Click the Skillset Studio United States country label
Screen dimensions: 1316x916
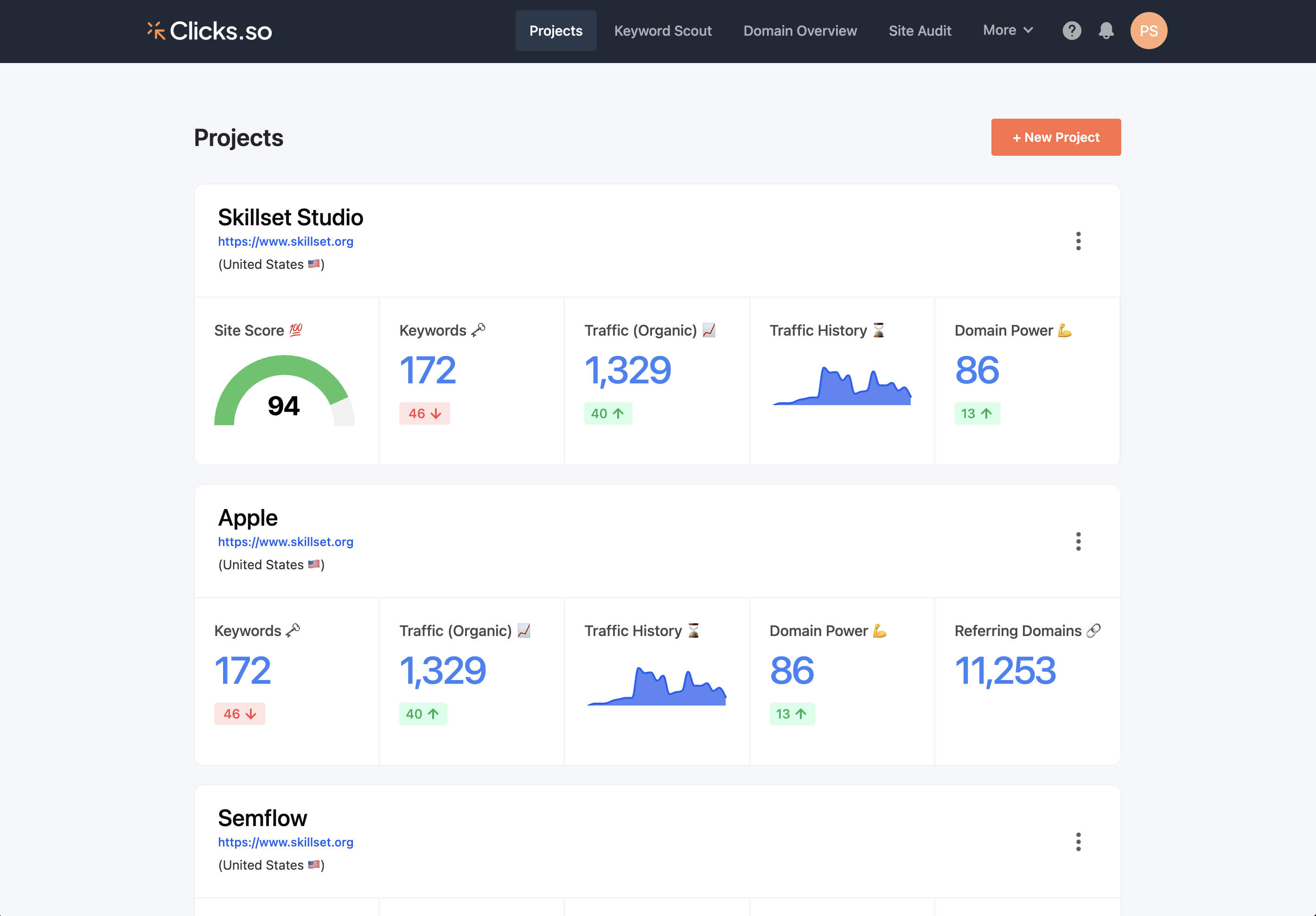[x=271, y=264]
